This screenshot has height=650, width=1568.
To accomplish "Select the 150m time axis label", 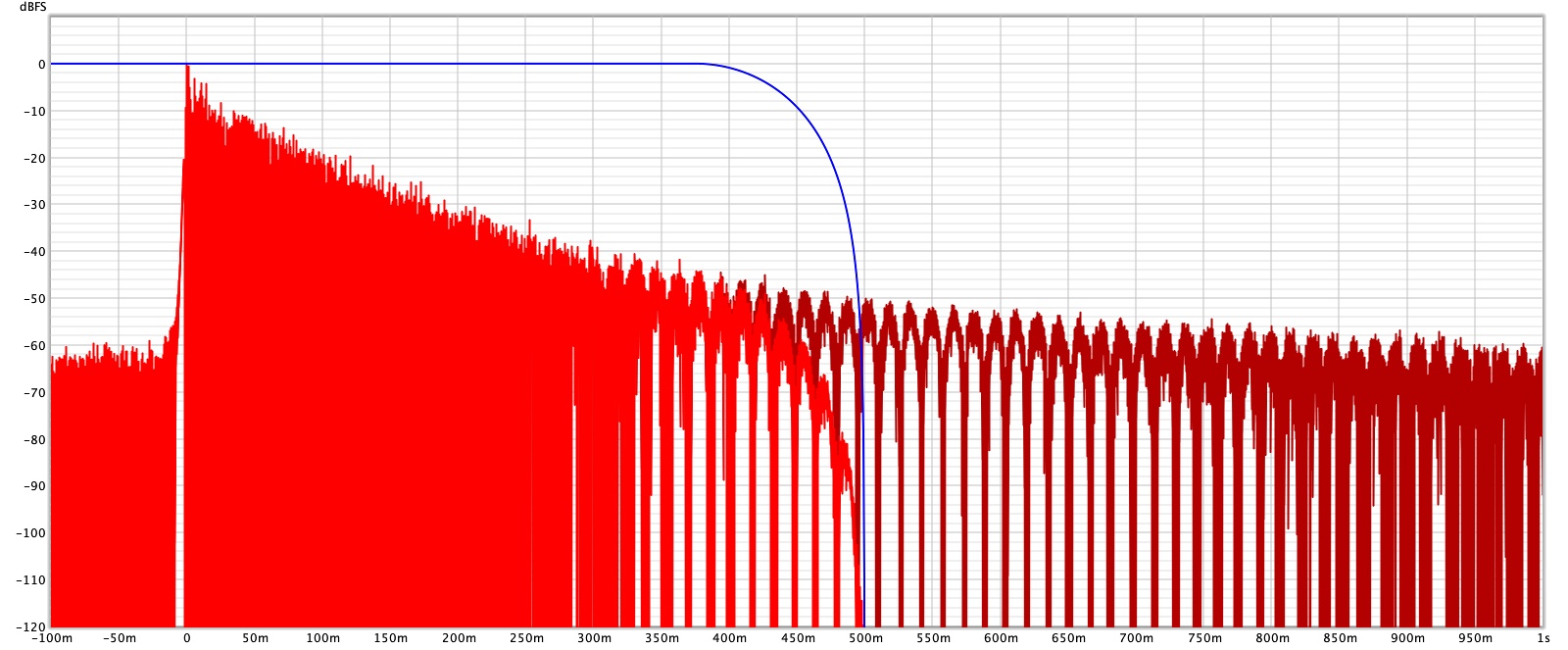I will pyautogui.click(x=390, y=638).
